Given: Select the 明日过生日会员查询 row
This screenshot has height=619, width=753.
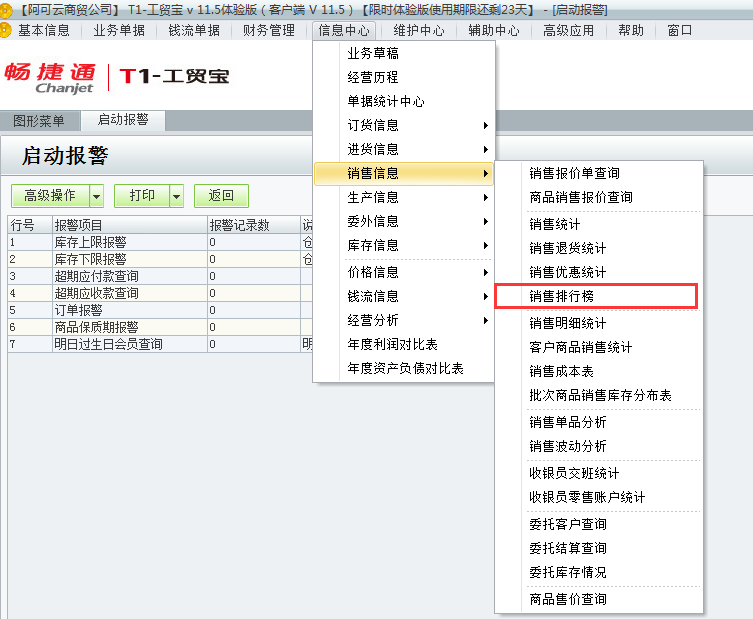Looking at the screenshot, I should 160,344.
